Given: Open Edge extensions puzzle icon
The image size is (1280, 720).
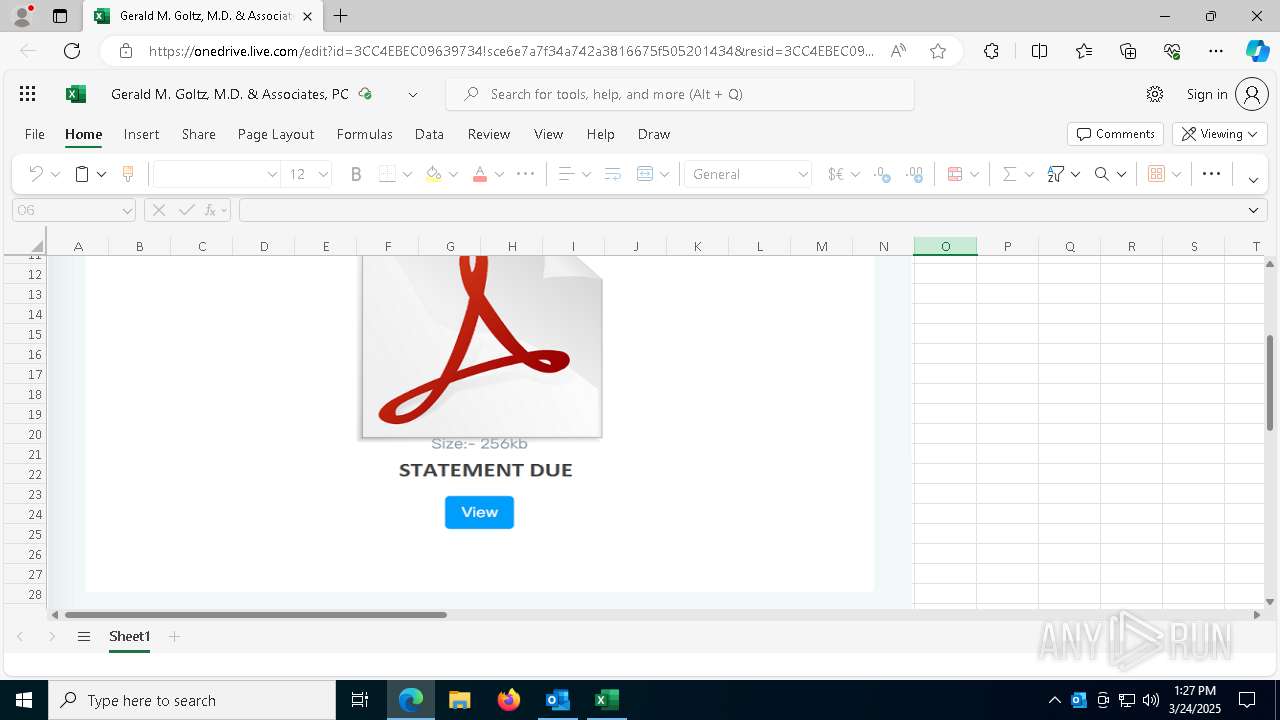Looking at the screenshot, I should (x=991, y=51).
